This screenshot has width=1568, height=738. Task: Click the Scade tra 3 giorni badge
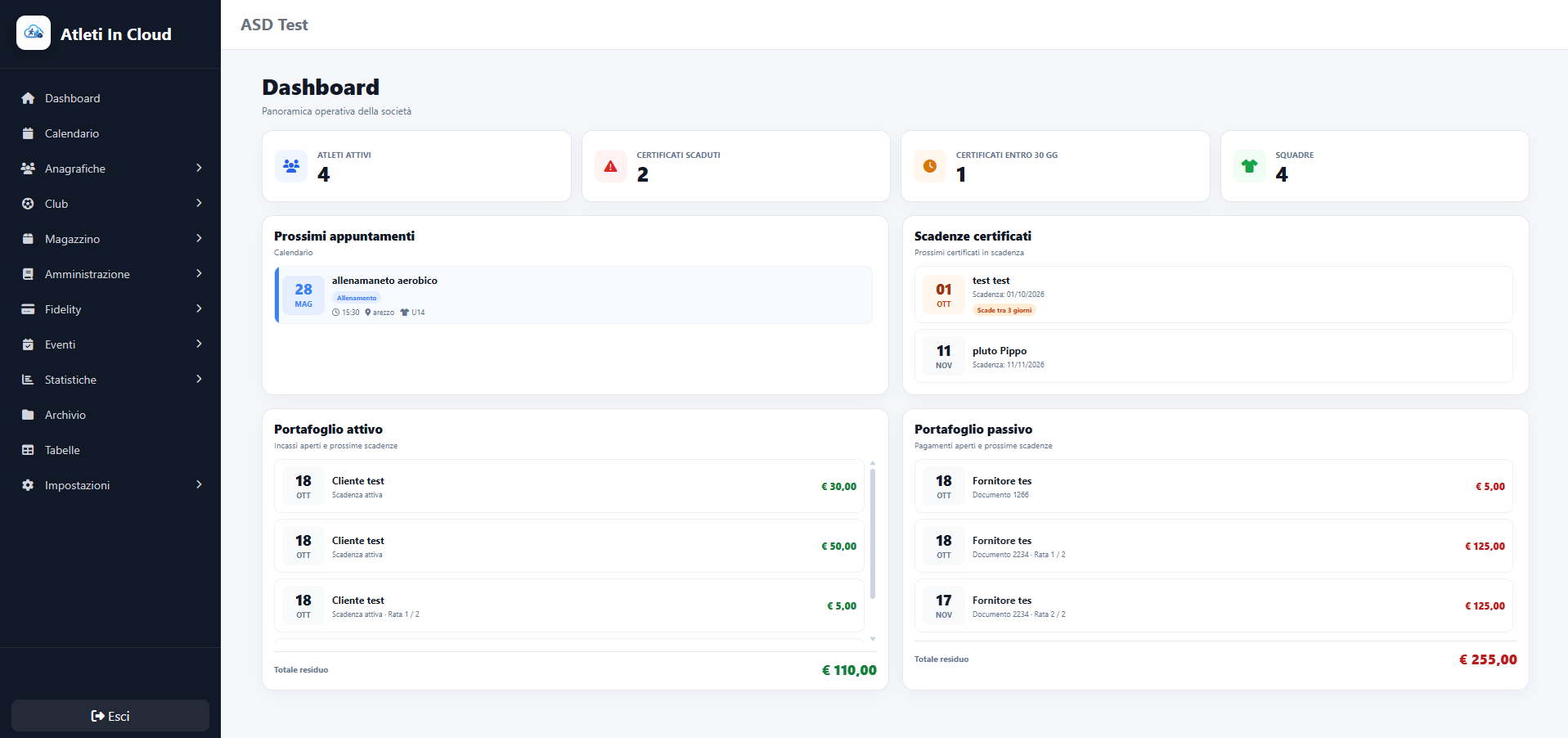[1004, 310]
